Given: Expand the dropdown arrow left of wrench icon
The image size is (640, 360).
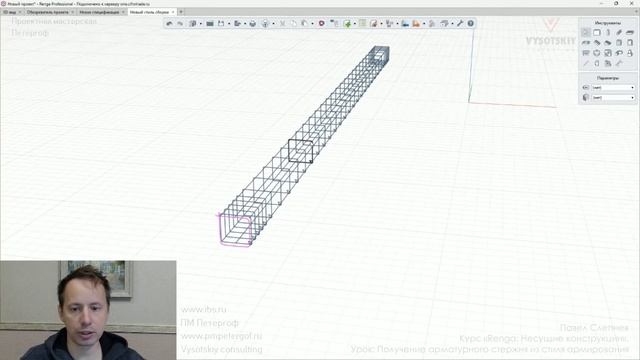Looking at the screenshot, I should [x=452, y=24].
